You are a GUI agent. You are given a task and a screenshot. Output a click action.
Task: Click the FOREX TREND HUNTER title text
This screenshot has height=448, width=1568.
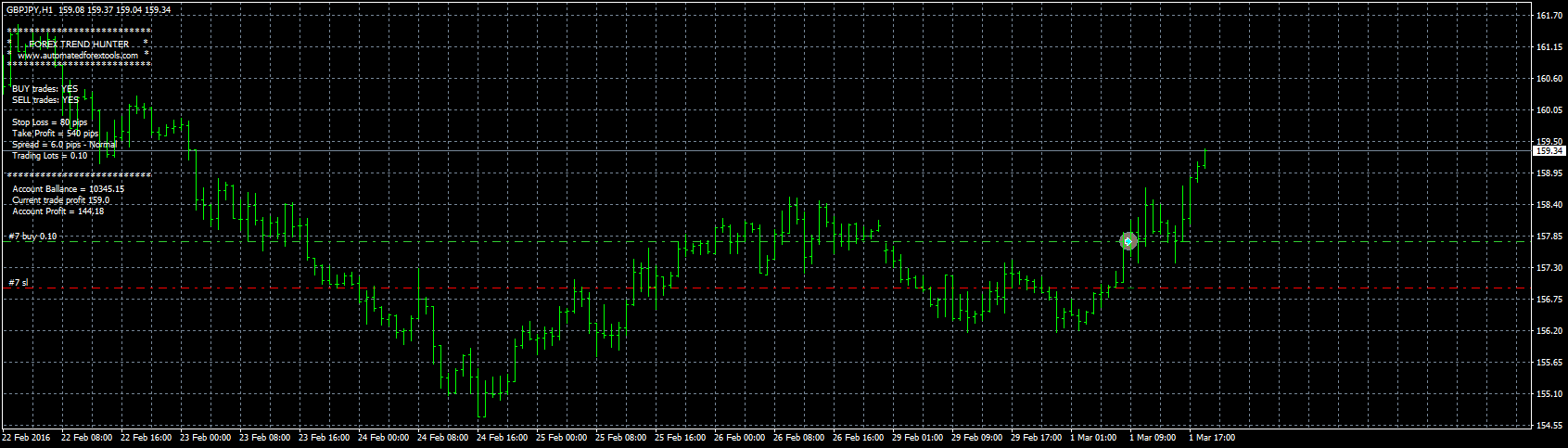pos(79,45)
